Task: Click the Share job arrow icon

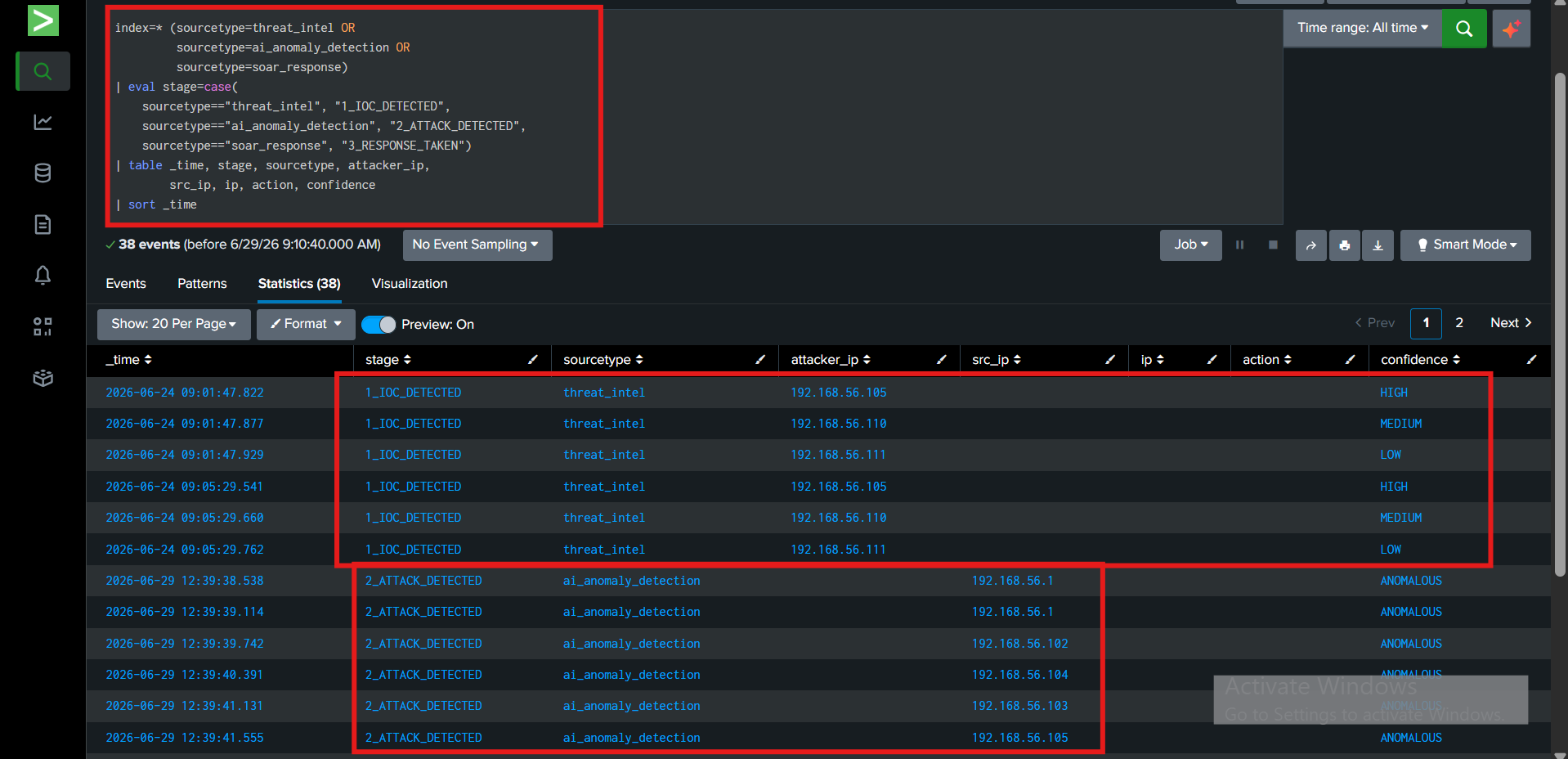Action: point(1310,245)
